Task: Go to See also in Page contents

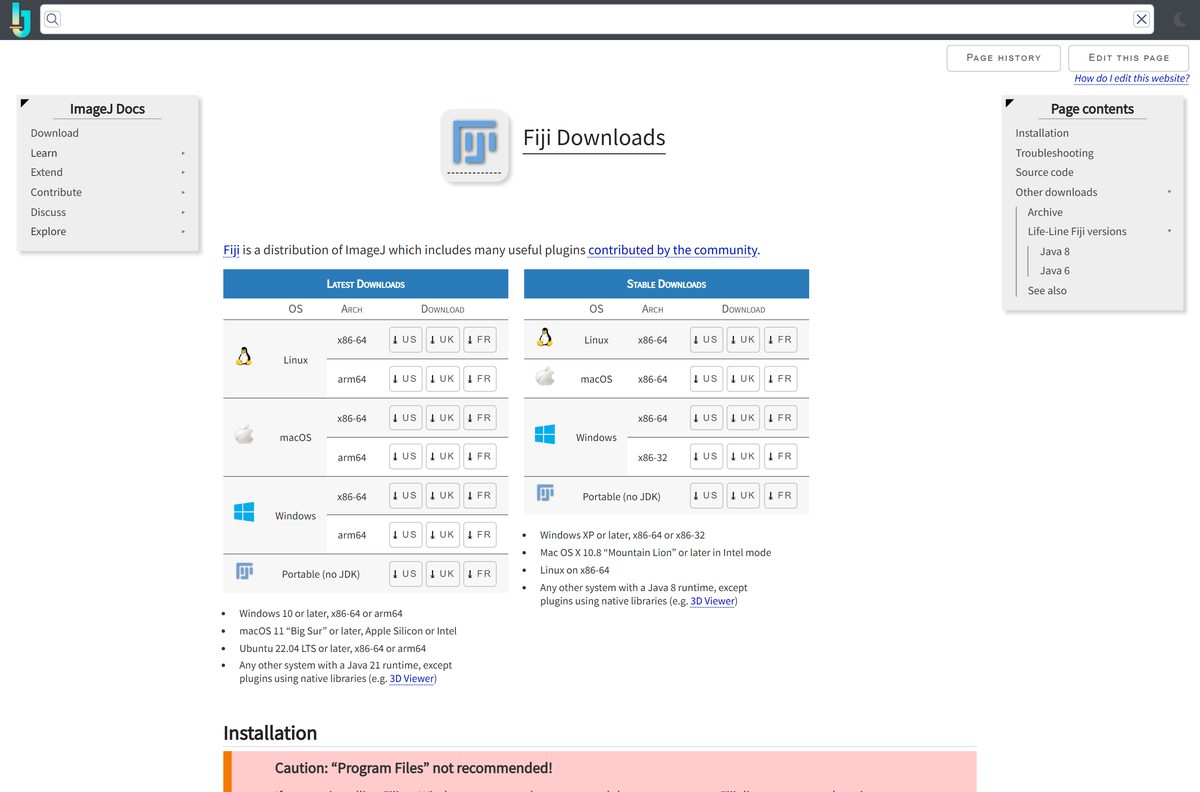Action: [x=1047, y=291]
